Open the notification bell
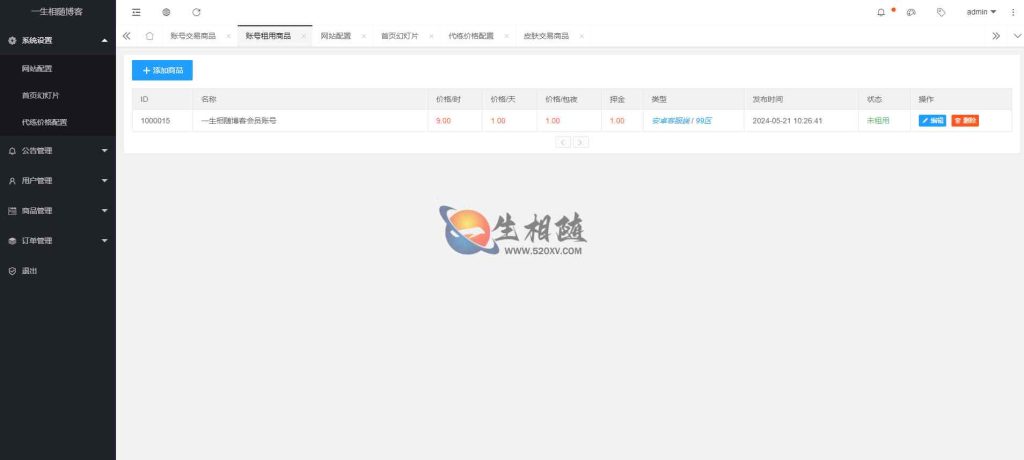 click(x=881, y=12)
